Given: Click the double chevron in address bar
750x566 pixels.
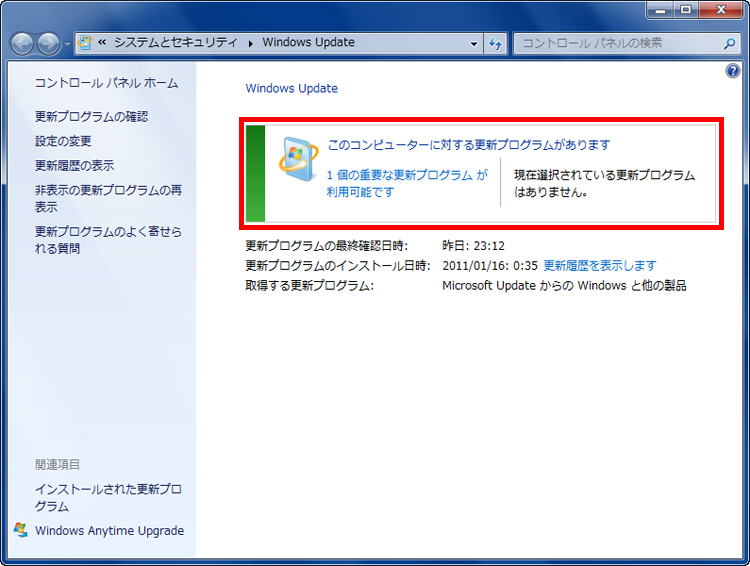Looking at the screenshot, I should 102,43.
